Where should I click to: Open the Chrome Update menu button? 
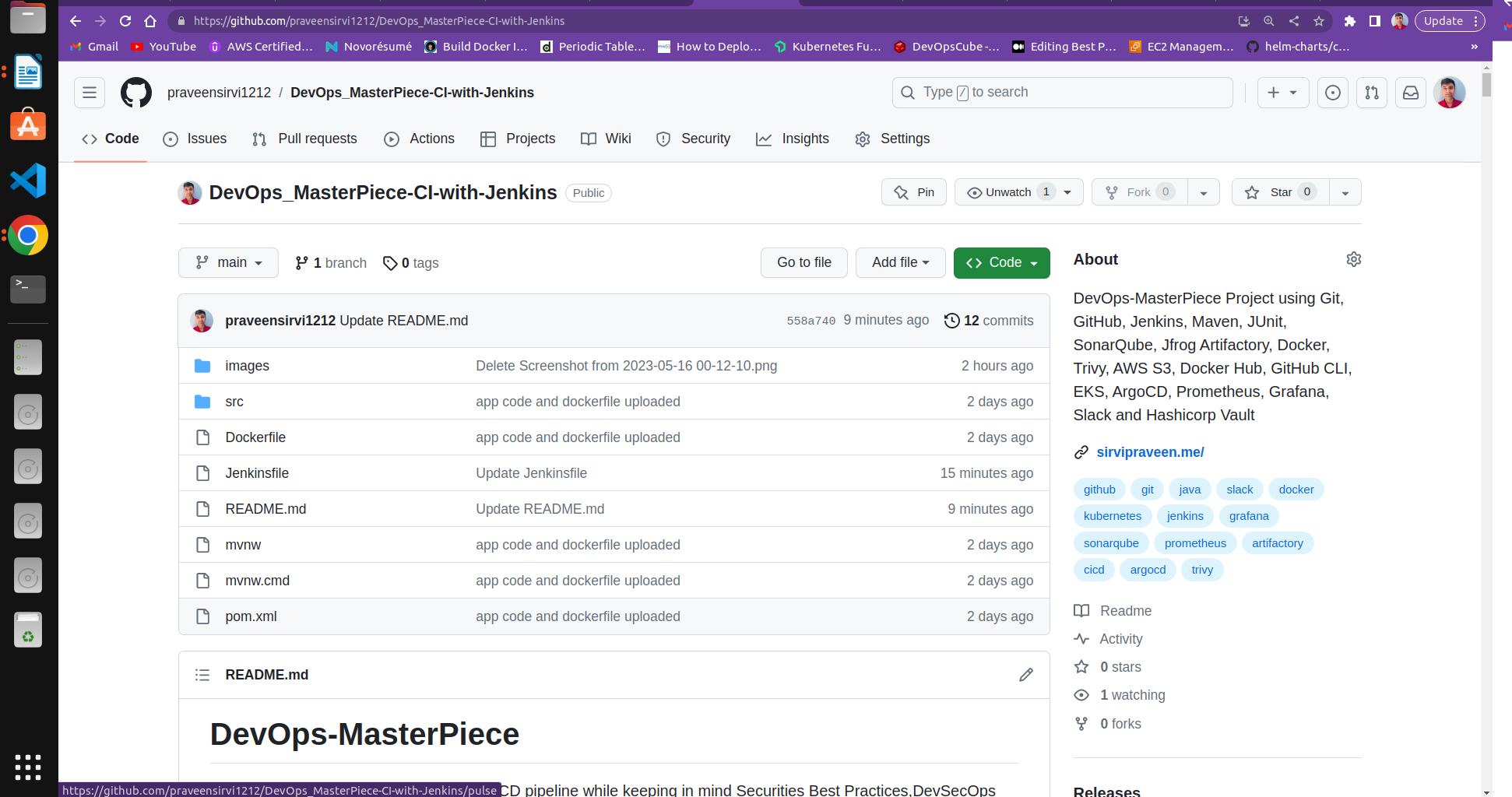click(1450, 21)
